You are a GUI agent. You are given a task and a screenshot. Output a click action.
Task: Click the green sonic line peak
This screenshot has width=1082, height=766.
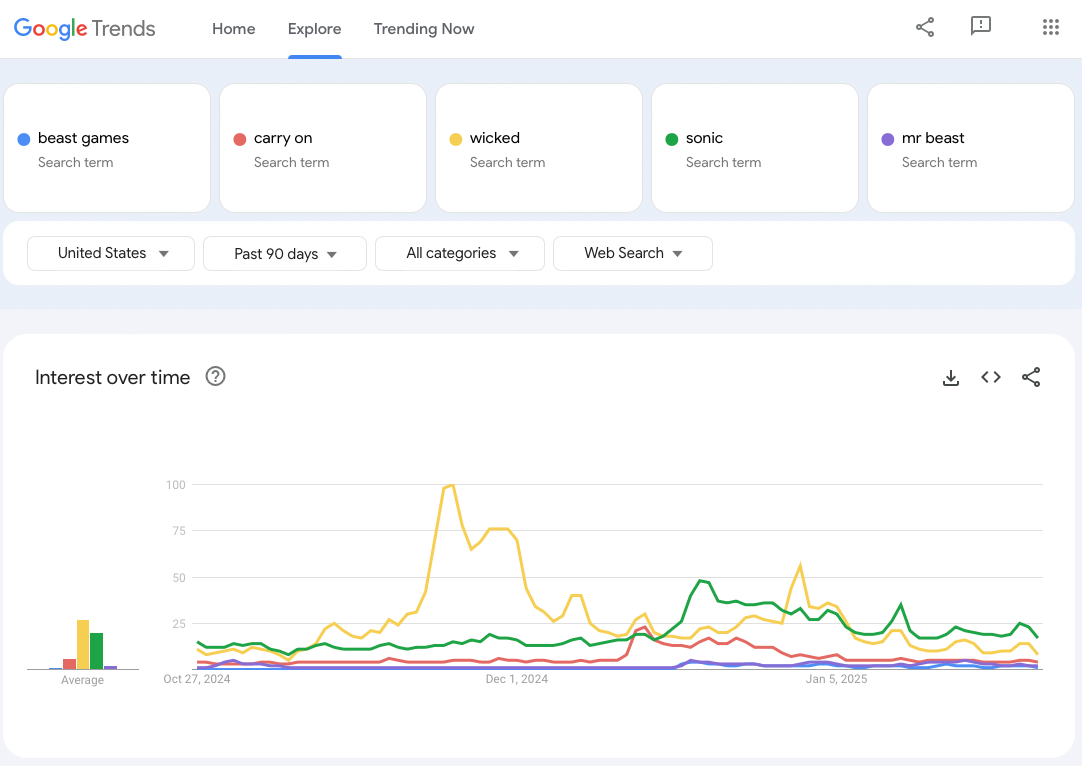(x=701, y=581)
